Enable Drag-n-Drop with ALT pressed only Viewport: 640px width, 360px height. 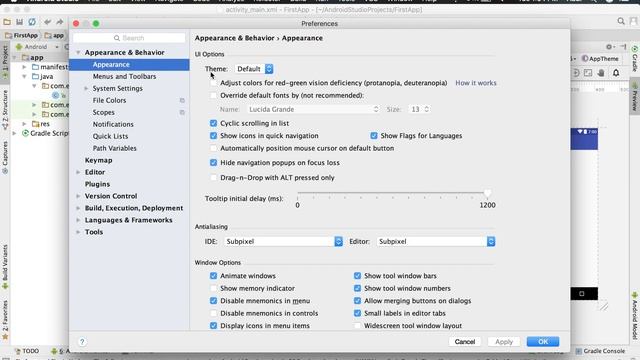[x=213, y=178]
